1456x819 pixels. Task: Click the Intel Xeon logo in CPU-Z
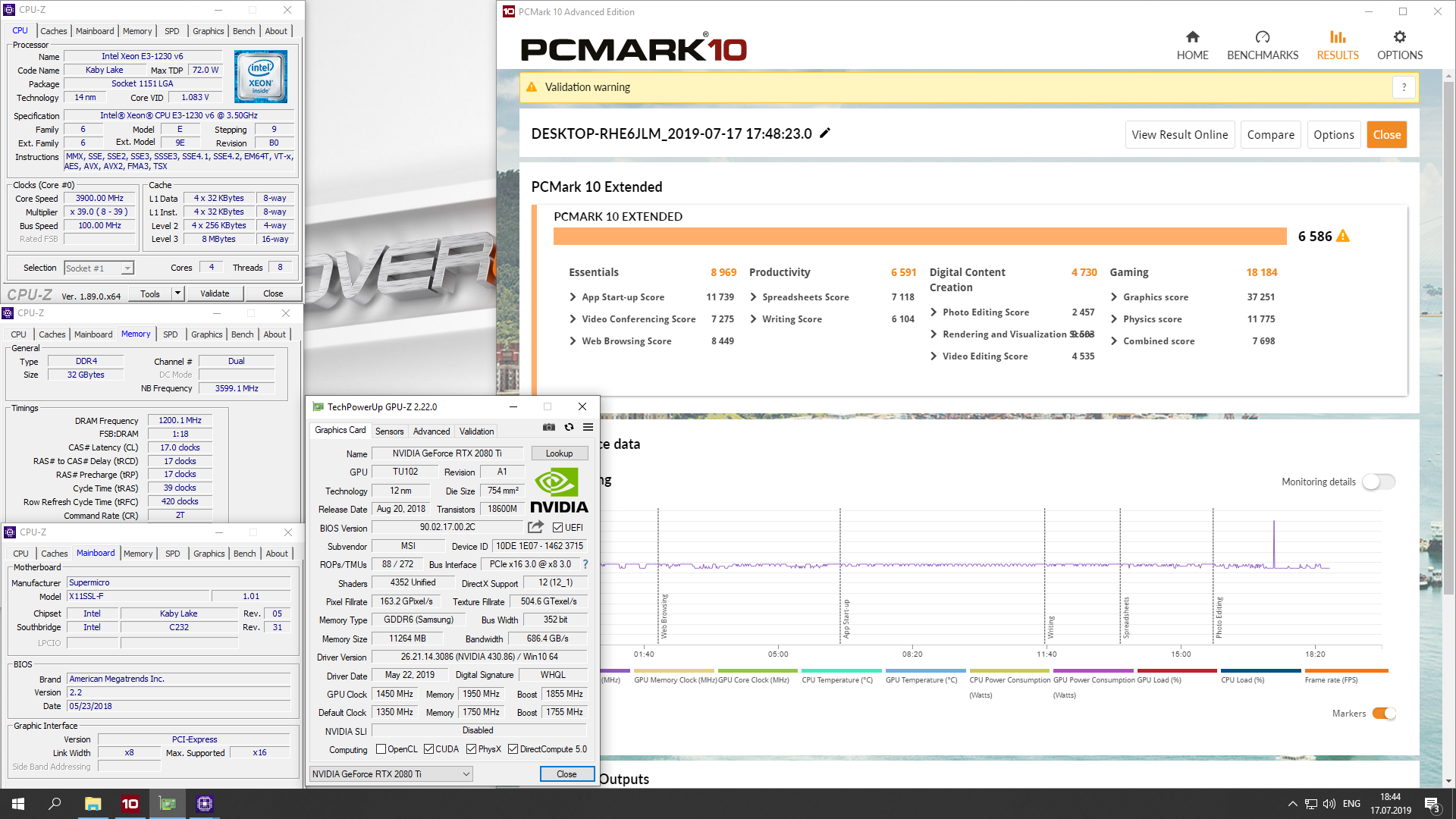(260, 77)
